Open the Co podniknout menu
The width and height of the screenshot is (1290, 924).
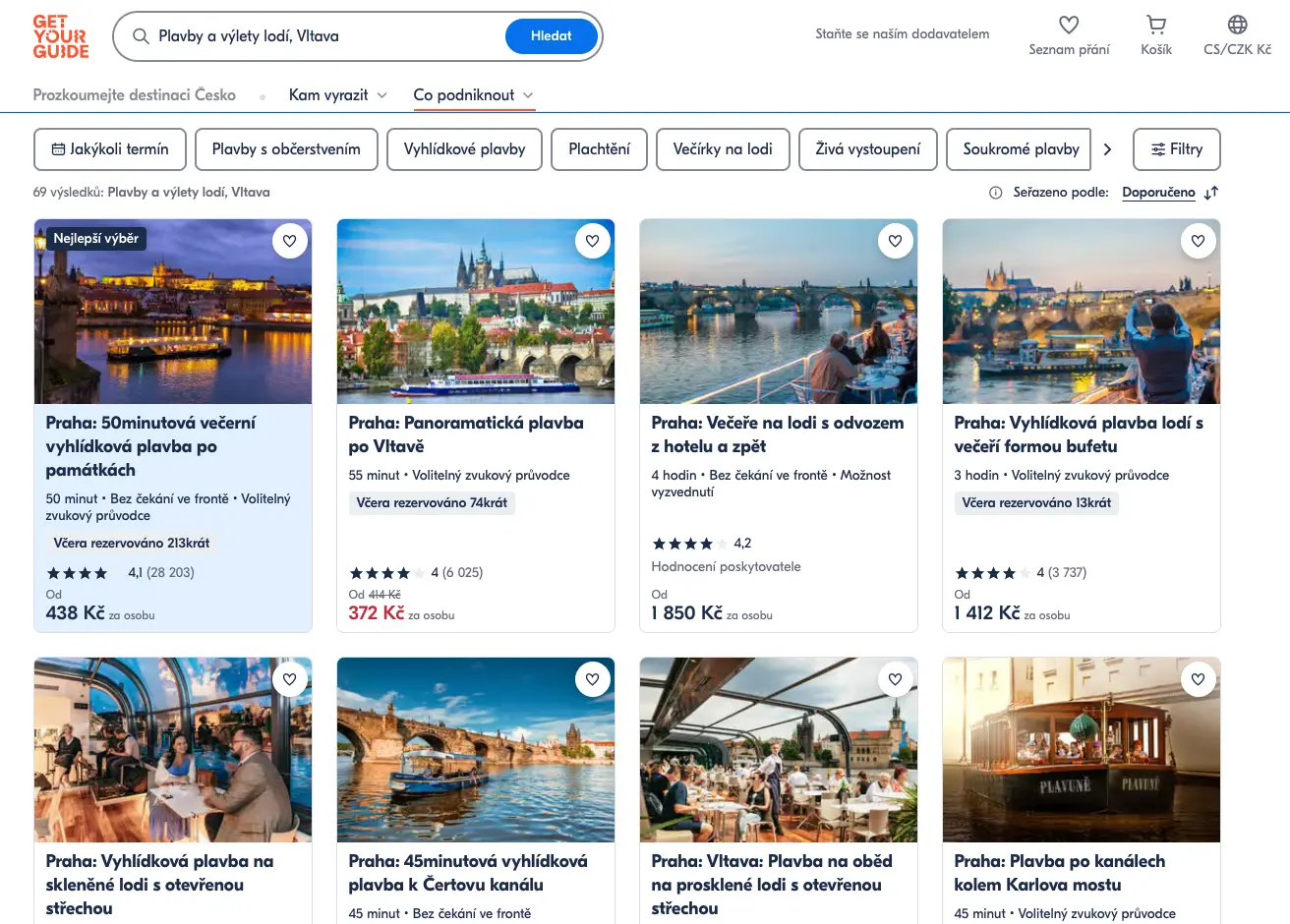point(473,95)
